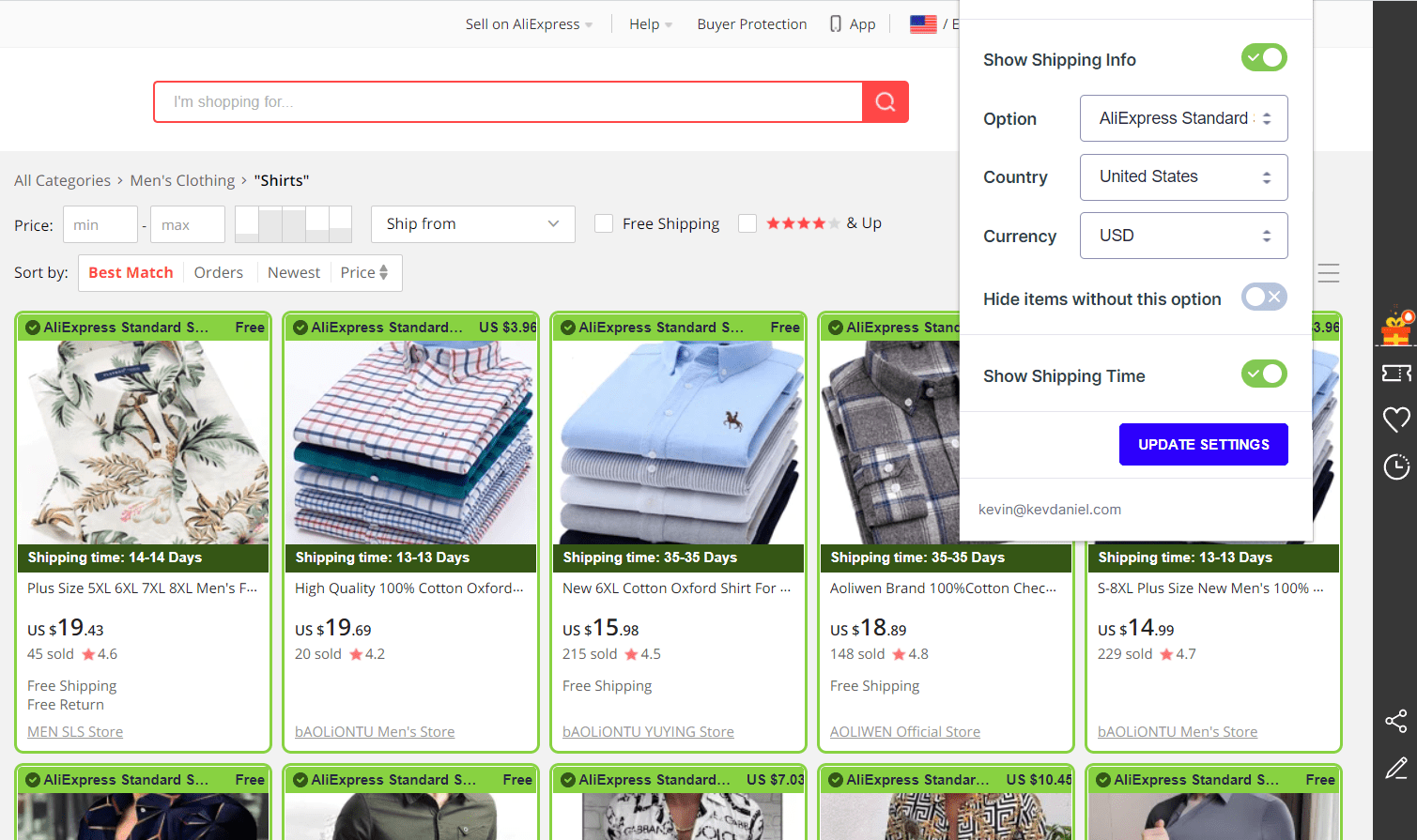1417x840 pixels.
Task: Switch to list view icon
Action: tap(1328, 273)
